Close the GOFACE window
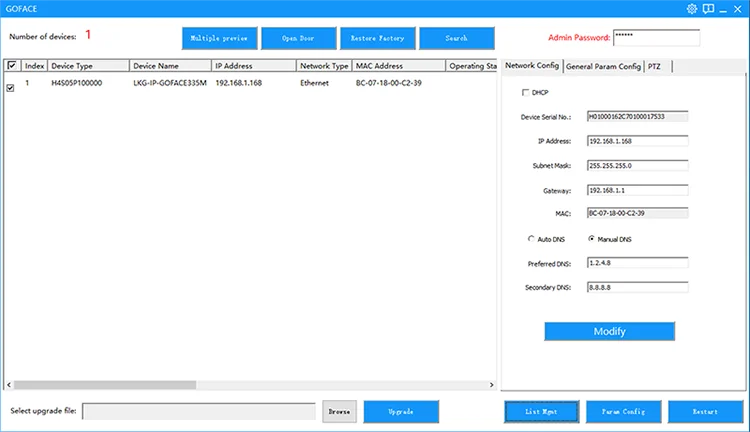The height and width of the screenshot is (432, 750). (738, 9)
